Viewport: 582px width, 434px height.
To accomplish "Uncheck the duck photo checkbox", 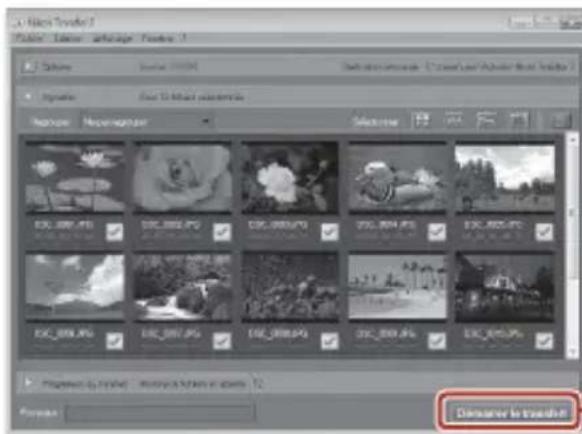I will pyautogui.click(x=436, y=232).
